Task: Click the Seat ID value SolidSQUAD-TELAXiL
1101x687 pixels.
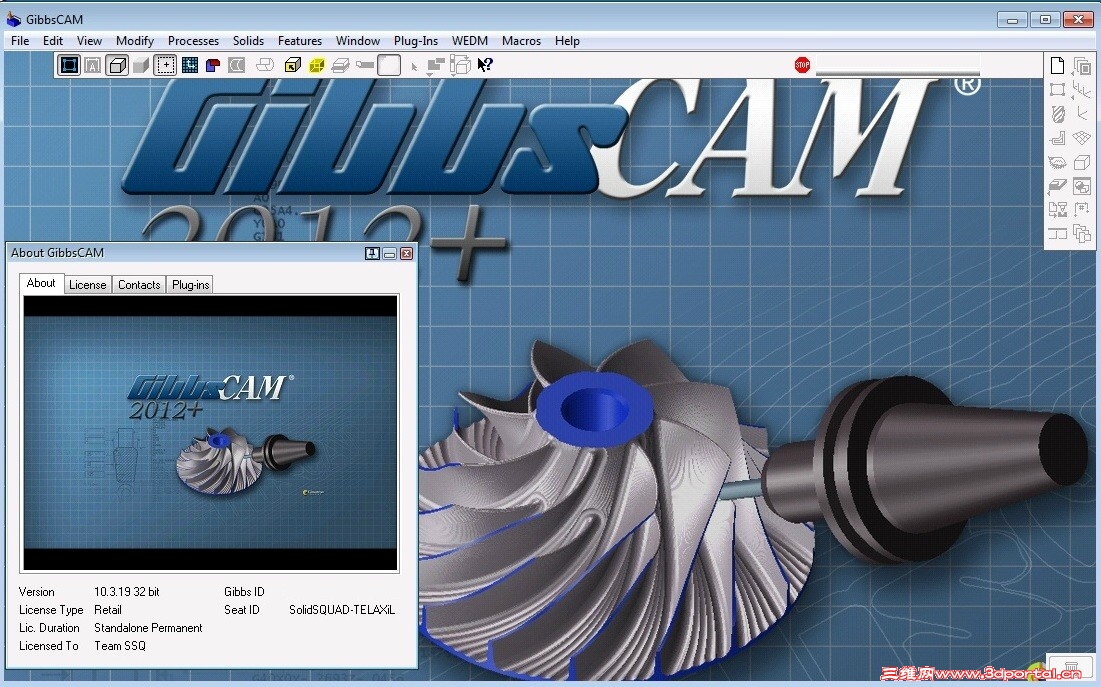Action: (342, 610)
